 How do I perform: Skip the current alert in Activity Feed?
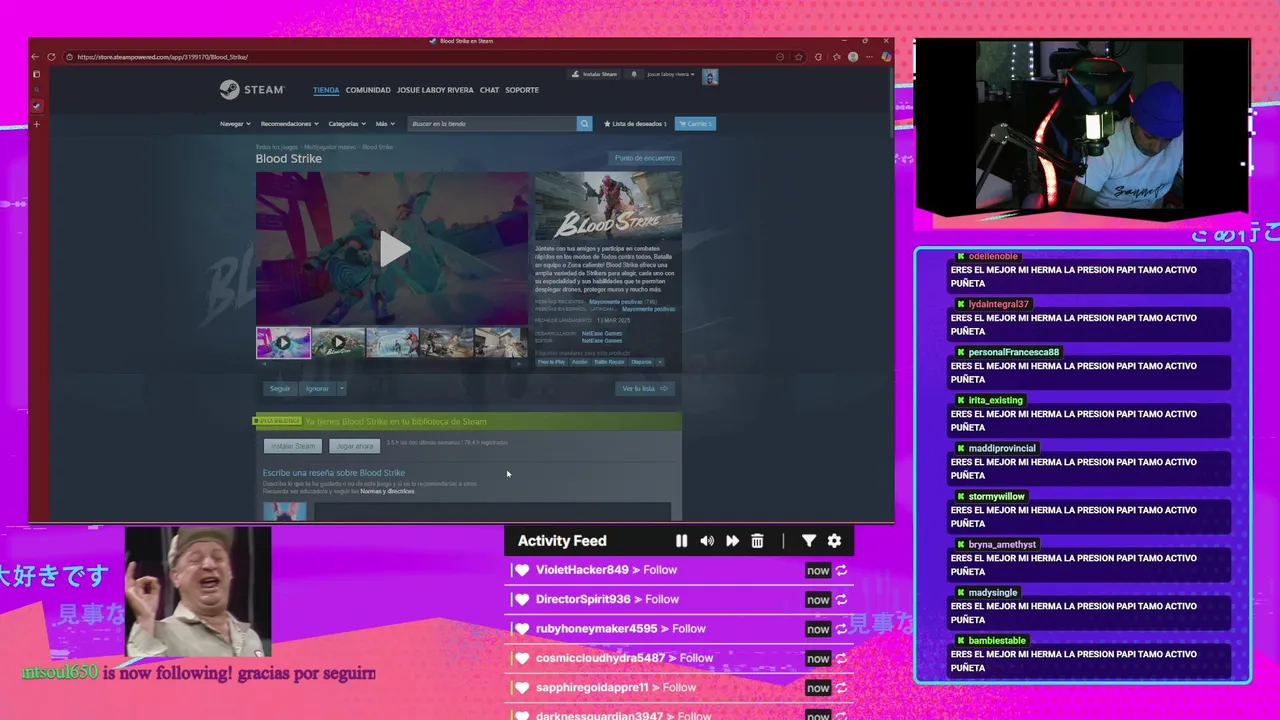click(x=732, y=541)
